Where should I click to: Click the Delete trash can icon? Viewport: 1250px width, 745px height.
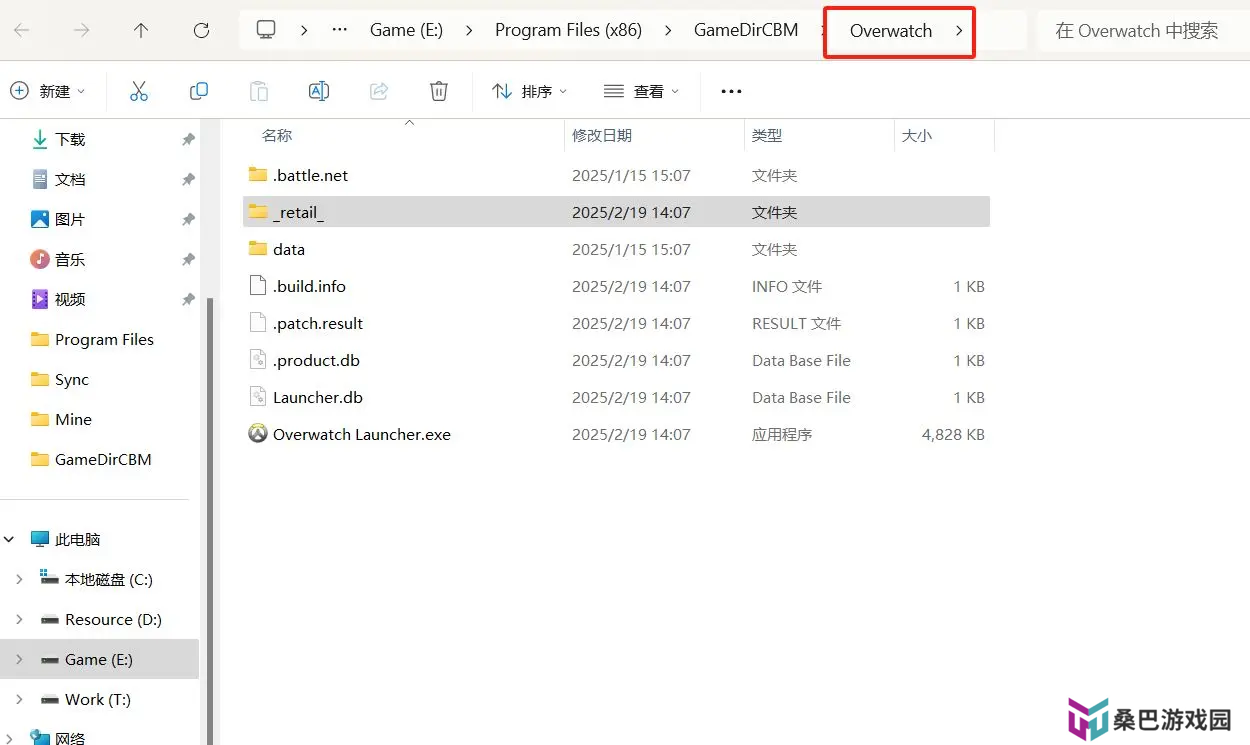coord(439,91)
